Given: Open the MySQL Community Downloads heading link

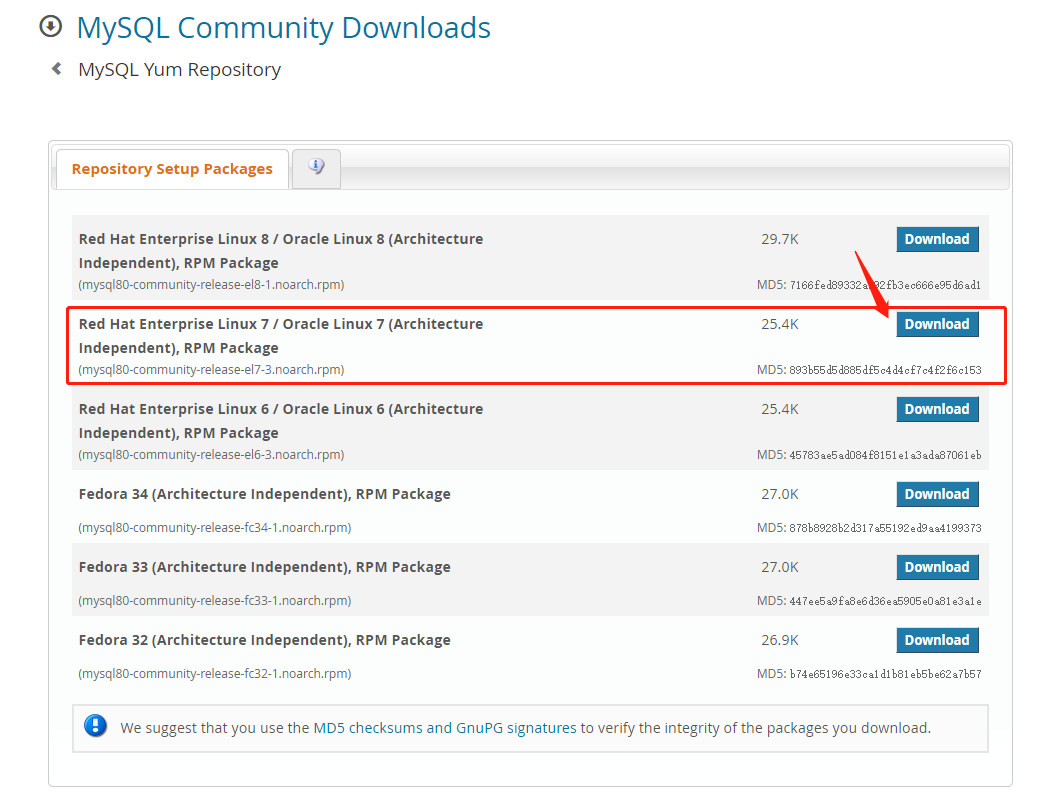Looking at the screenshot, I should (x=284, y=28).
